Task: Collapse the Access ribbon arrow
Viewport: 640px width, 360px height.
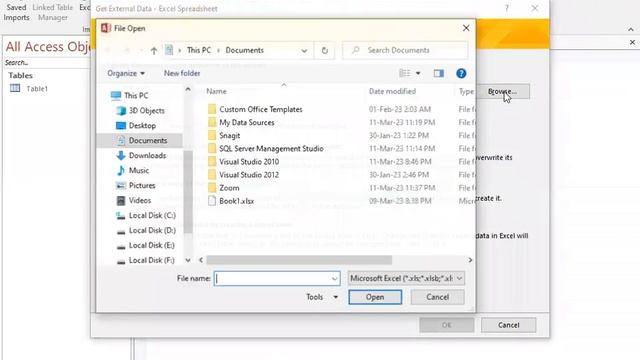Action: (x=631, y=29)
